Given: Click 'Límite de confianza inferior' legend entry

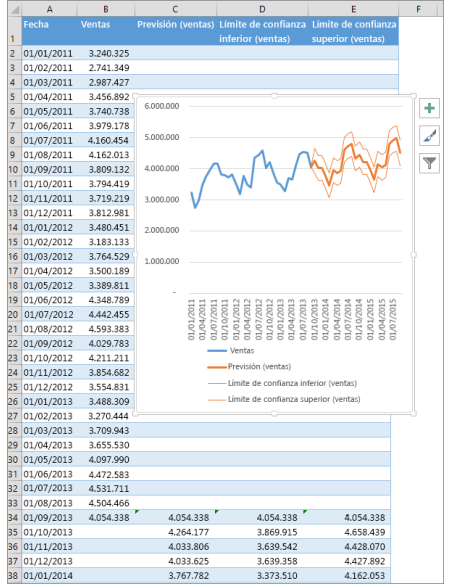Looking at the screenshot, I should coord(282,383).
